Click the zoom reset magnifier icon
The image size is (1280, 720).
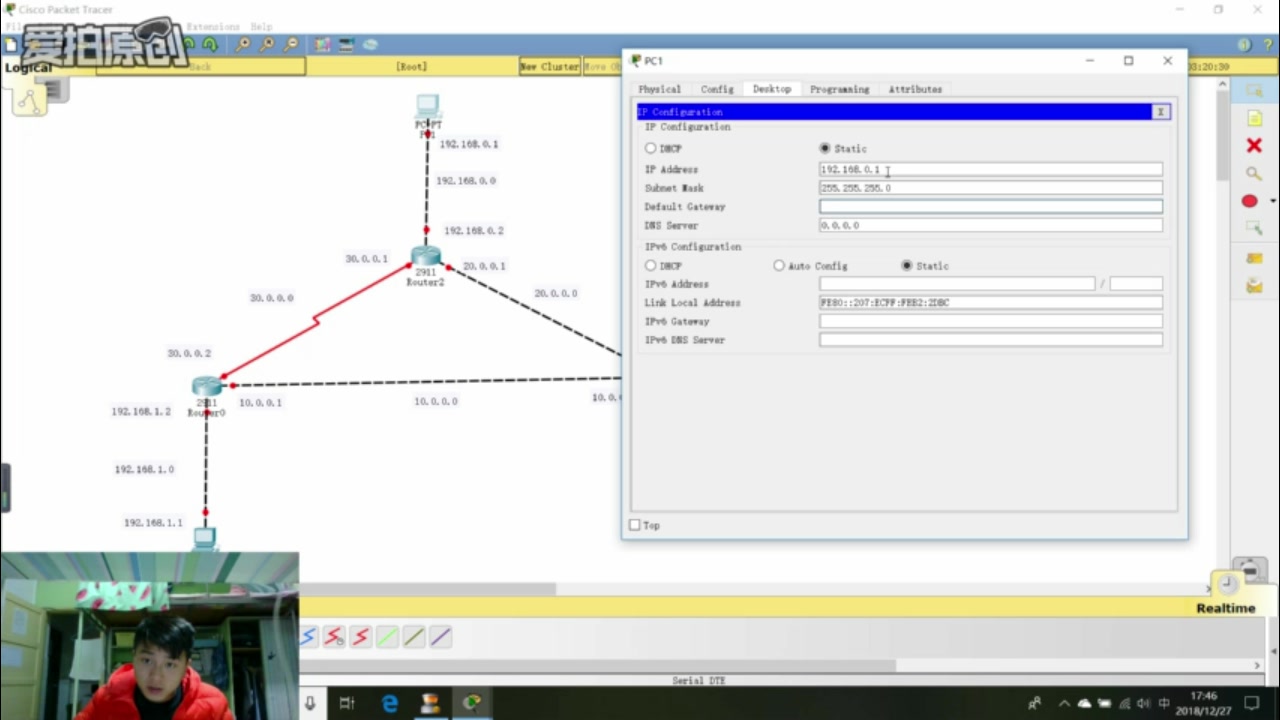click(x=267, y=45)
